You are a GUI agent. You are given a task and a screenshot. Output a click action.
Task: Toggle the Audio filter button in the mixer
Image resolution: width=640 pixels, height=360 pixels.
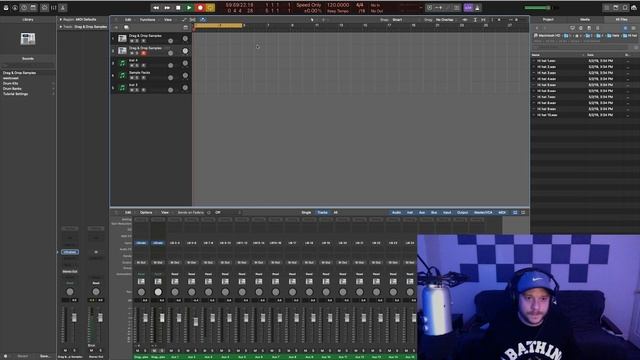tap(396, 213)
